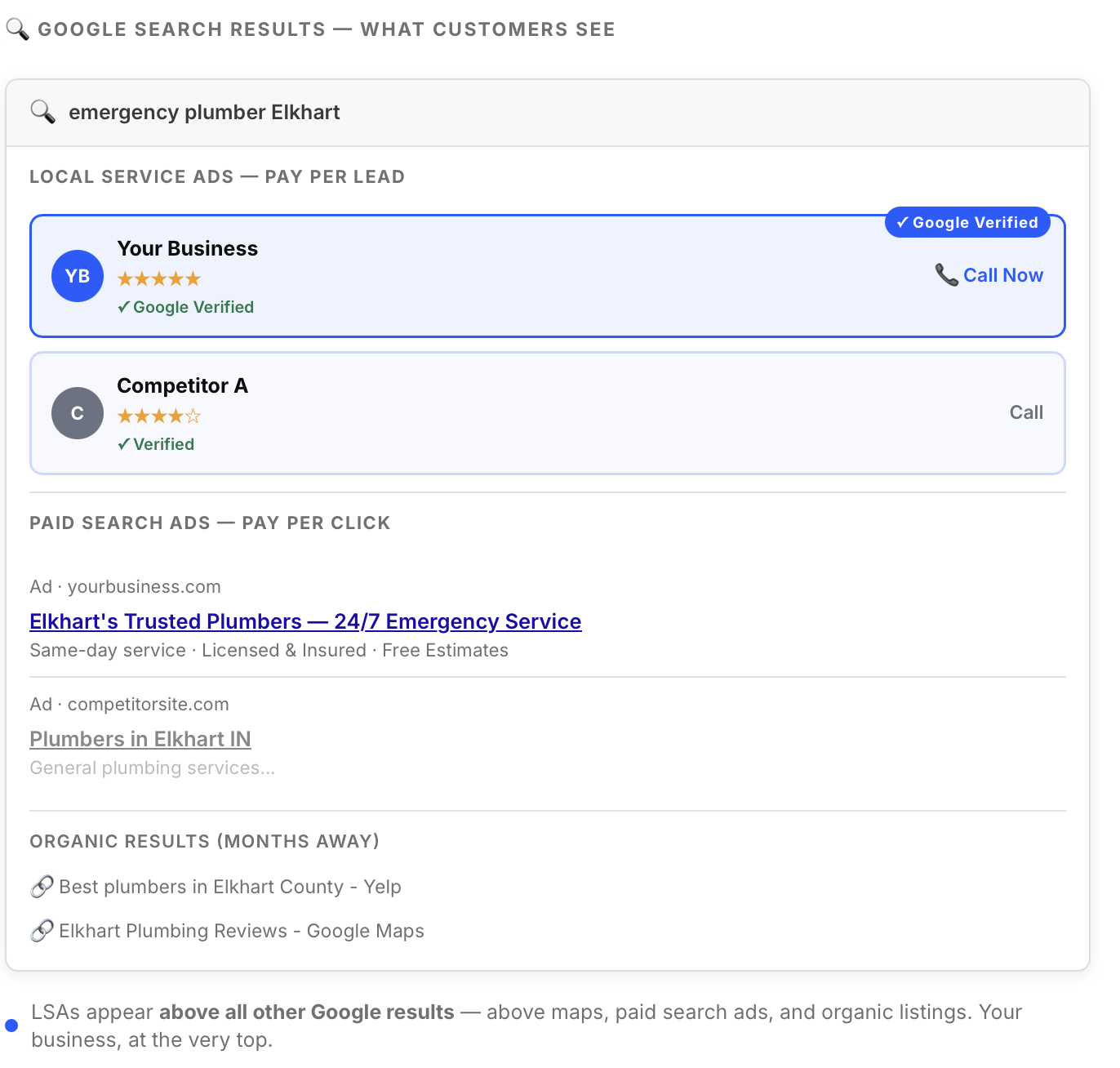The width and height of the screenshot is (1120, 1068).
Task: Open the Best plumbers in Elkhart County link
Action: (x=229, y=887)
